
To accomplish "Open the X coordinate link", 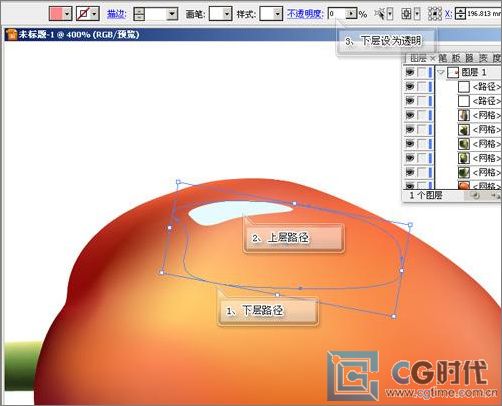I will [x=448, y=14].
